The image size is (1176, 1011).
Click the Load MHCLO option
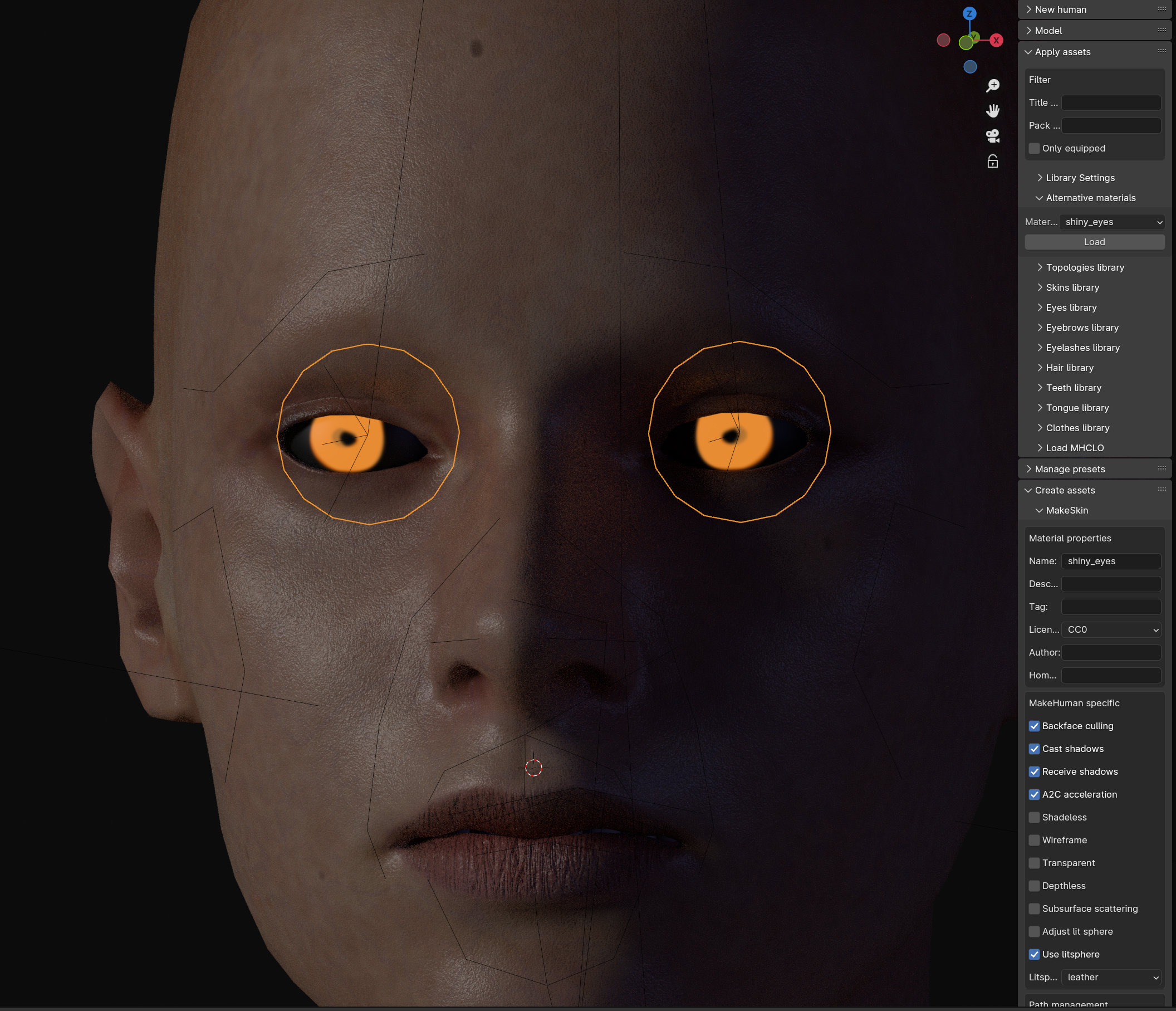pyautogui.click(x=1075, y=447)
